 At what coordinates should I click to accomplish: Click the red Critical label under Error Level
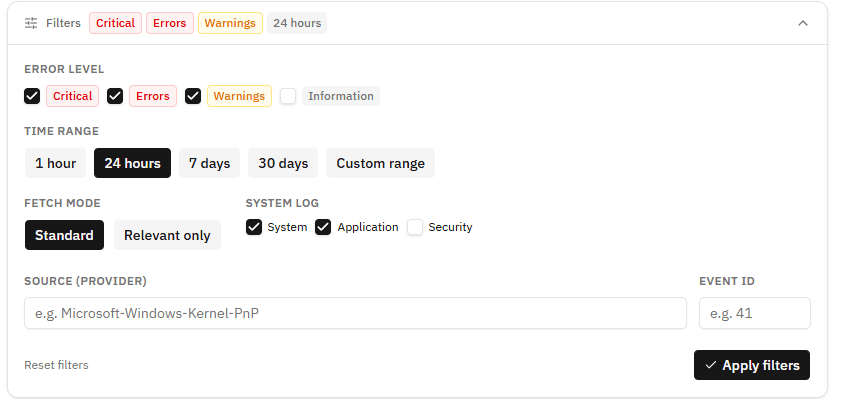coord(72,96)
